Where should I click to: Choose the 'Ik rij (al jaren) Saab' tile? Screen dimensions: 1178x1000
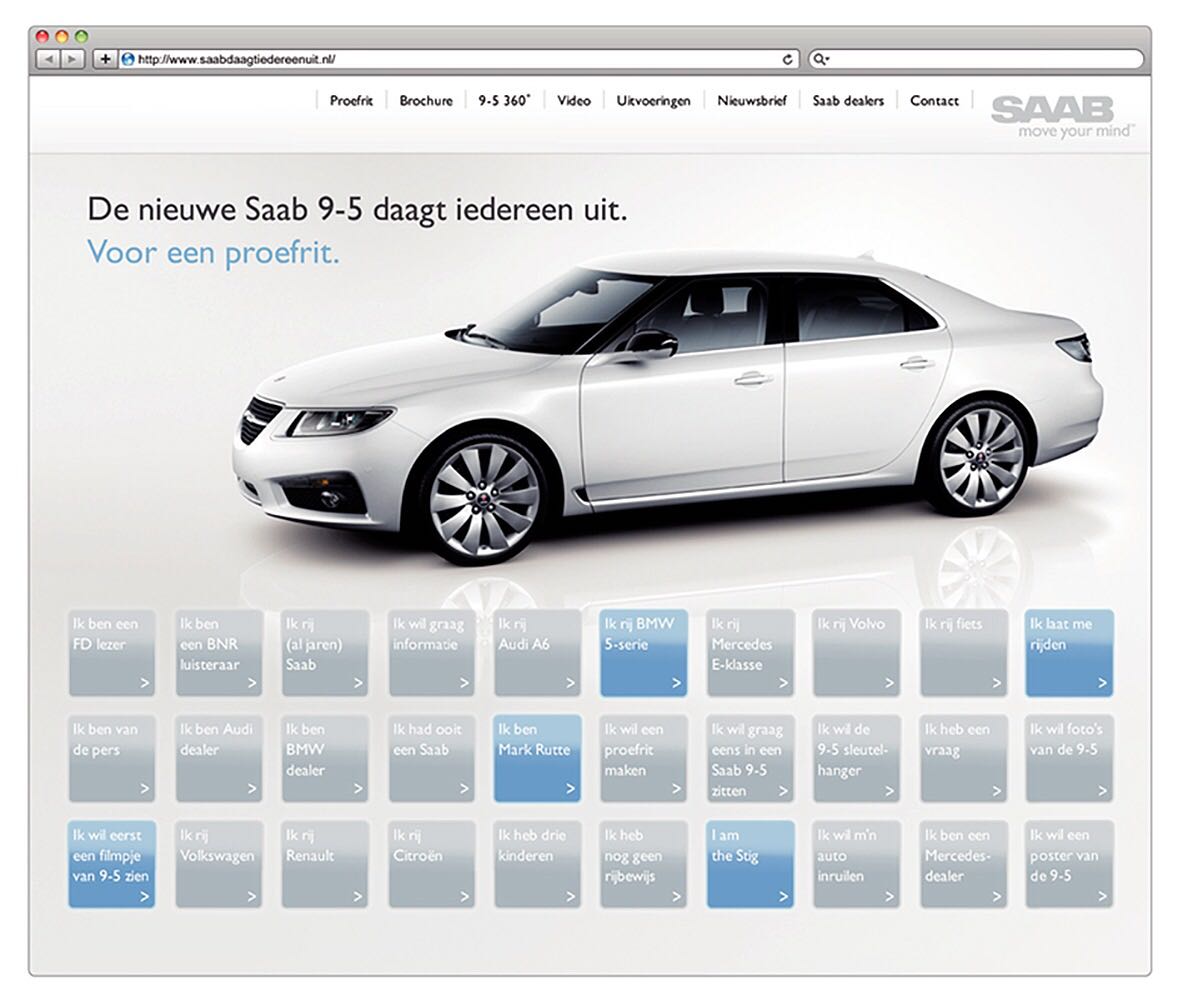[325, 653]
